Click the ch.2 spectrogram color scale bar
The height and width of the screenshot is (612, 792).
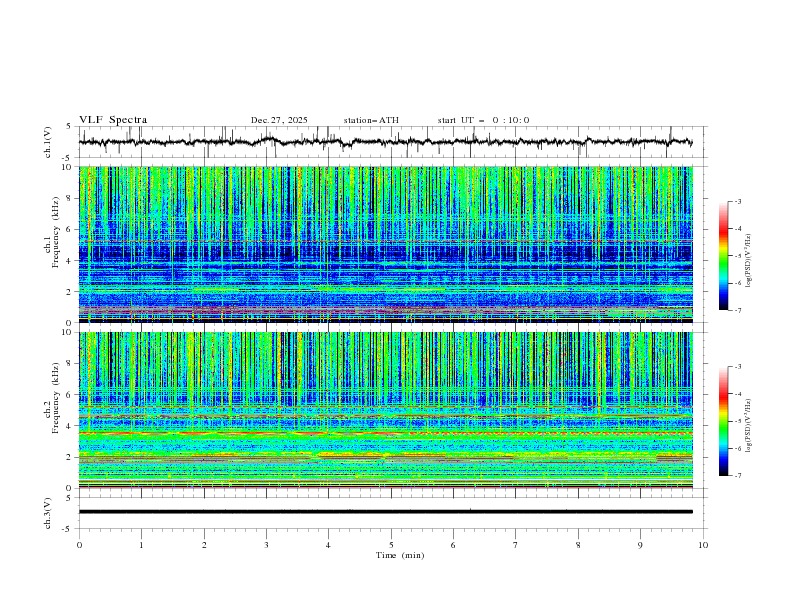(723, 421)
